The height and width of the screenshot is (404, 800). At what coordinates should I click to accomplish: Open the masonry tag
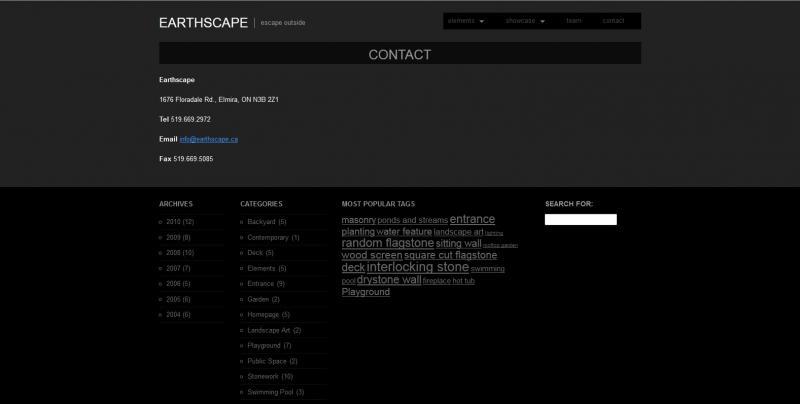pyautogui.click(x=358, y=220)
